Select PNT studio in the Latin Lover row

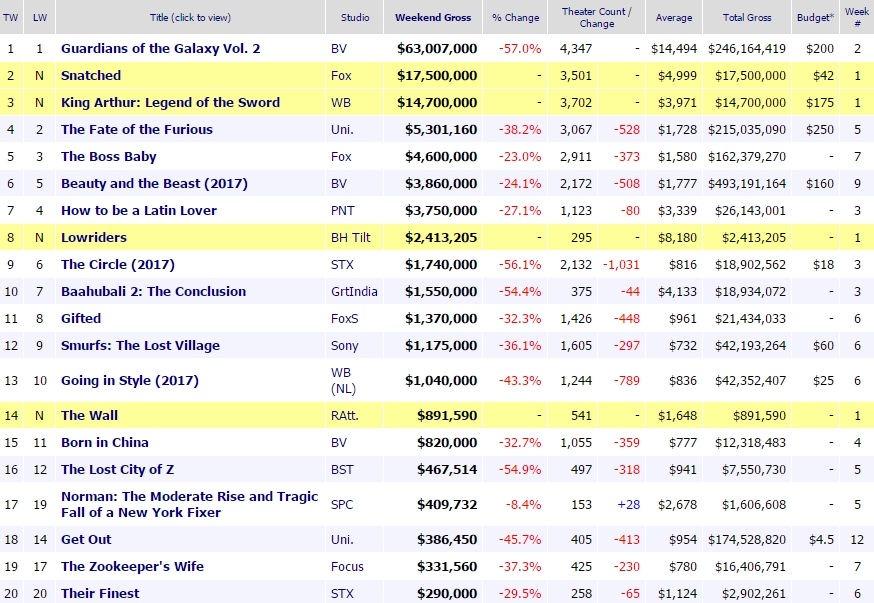coord(343,211)
